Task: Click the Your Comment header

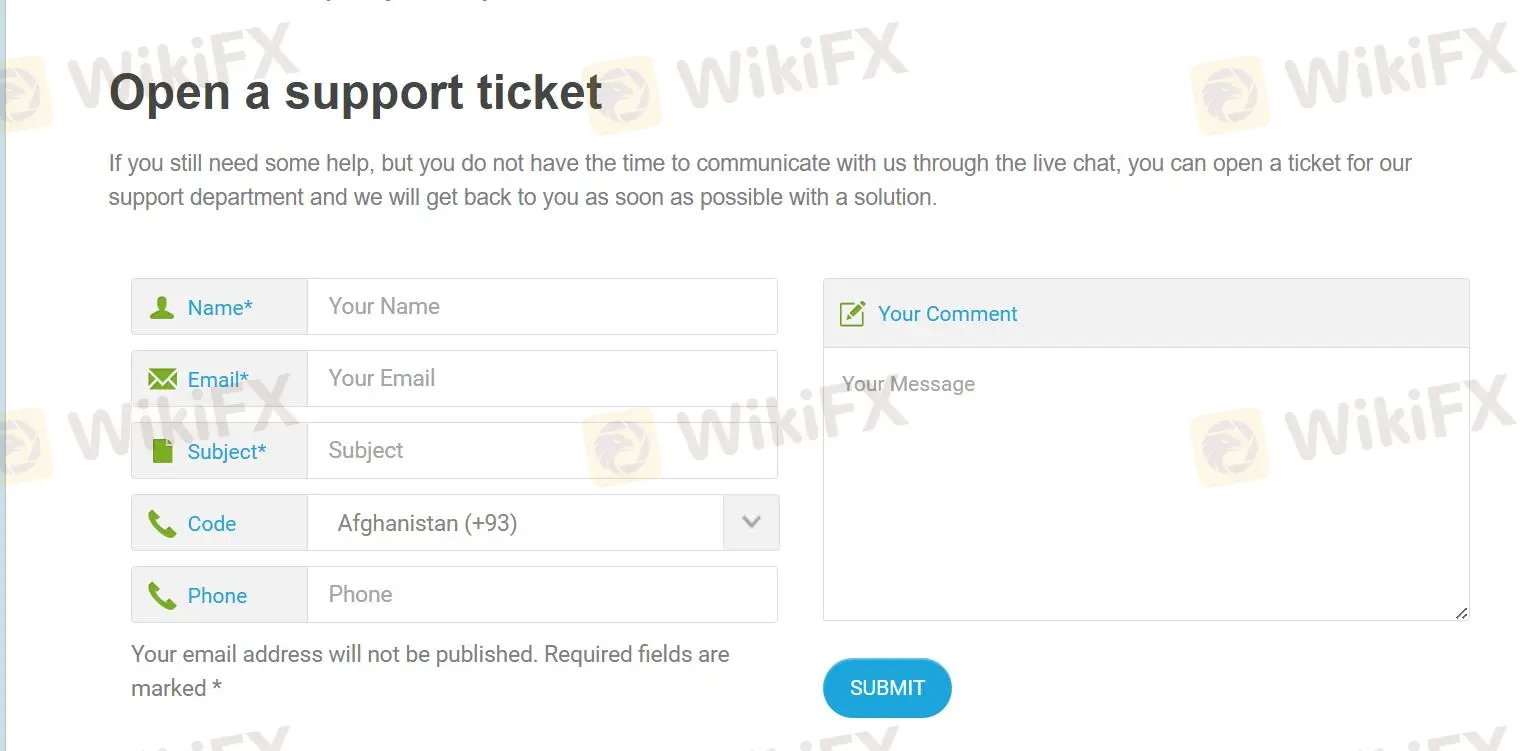Action: pos(947,313)
